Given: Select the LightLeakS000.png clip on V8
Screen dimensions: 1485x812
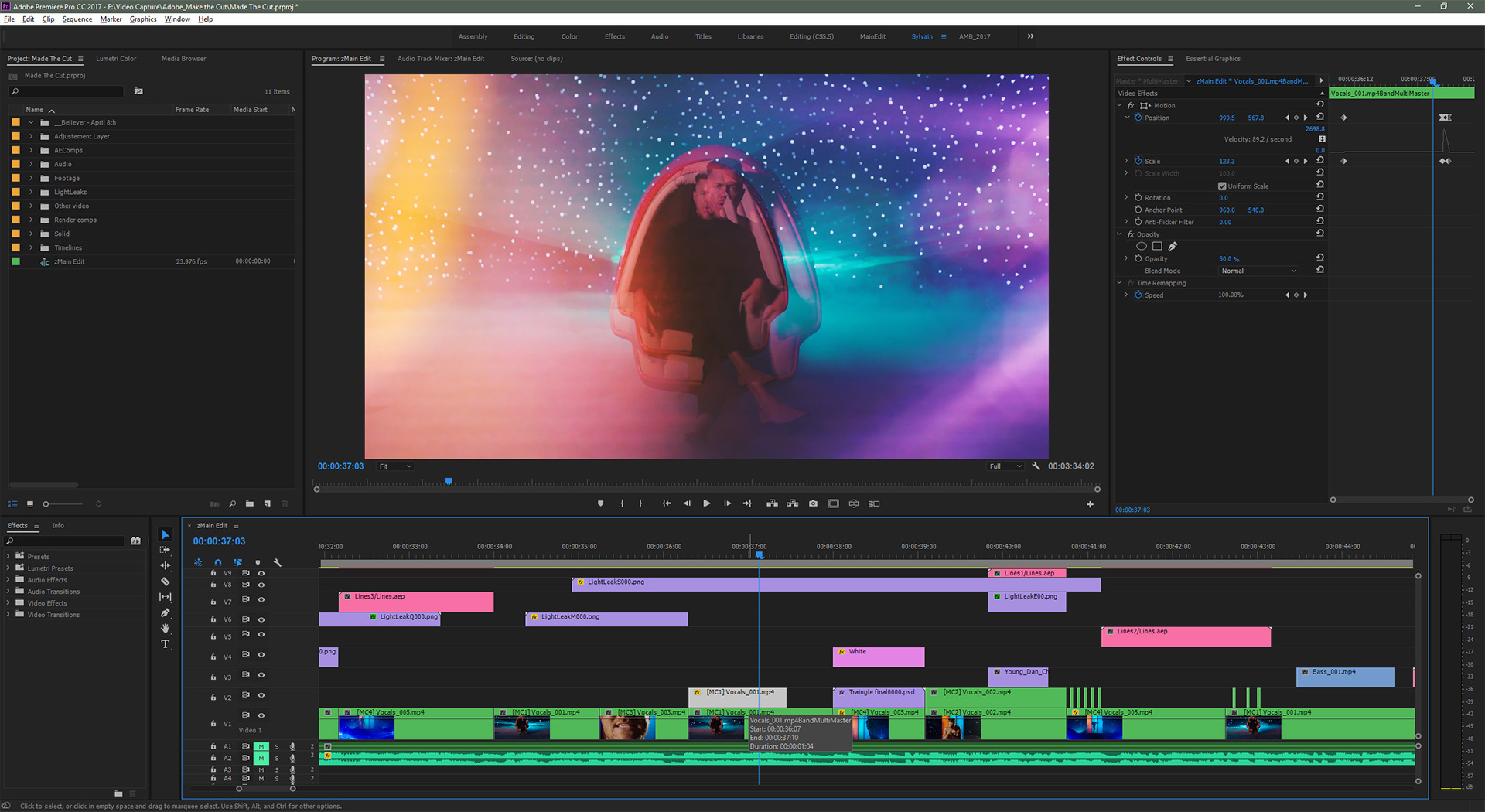Looking at the screenshot, I should pos(836,585).
